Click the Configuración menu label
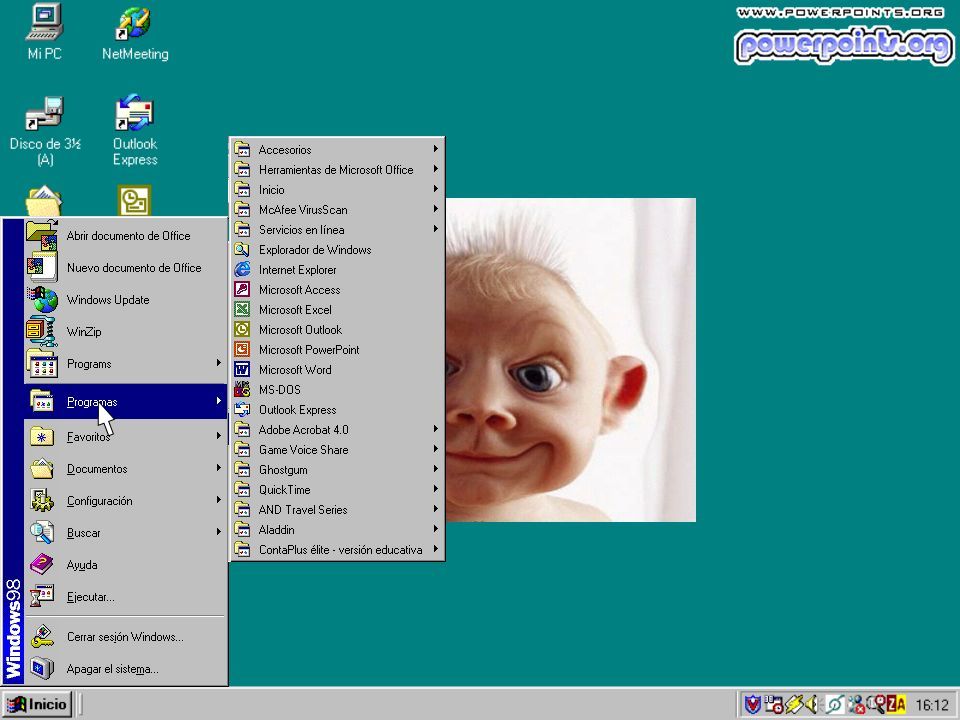 coord(99,501)
